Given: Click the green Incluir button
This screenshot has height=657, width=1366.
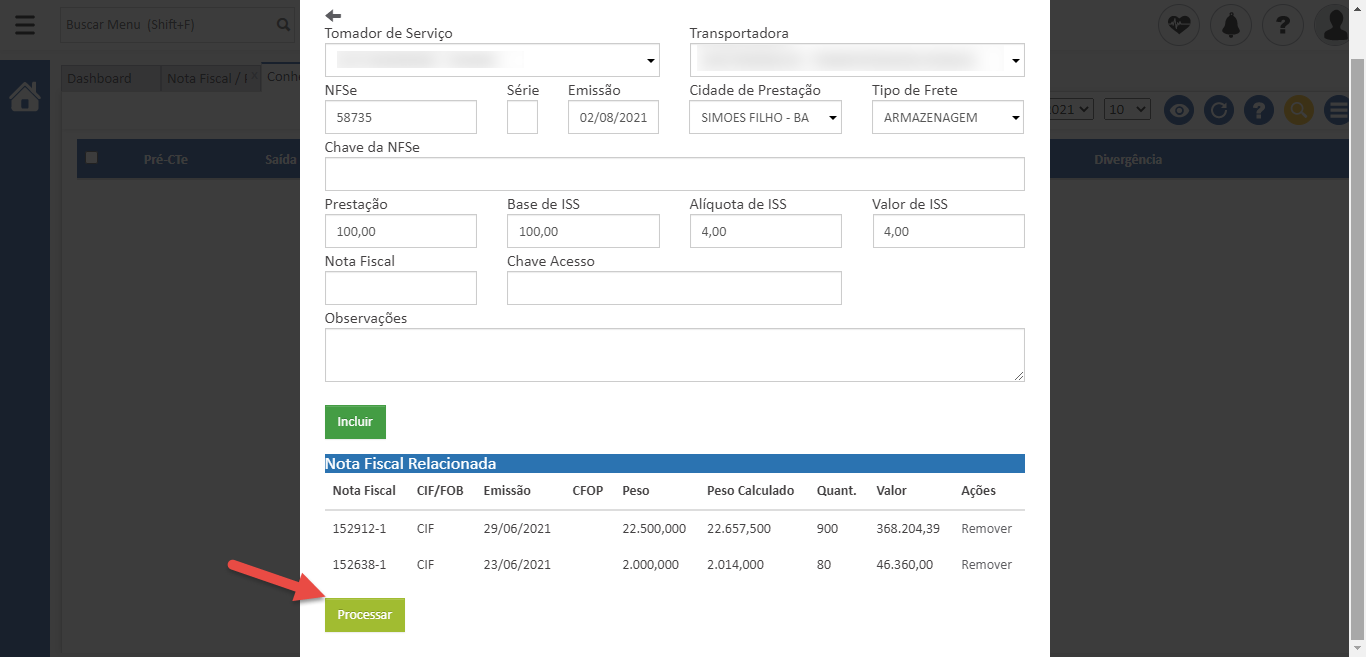Looking at the screenshot, I should (x=355, y=422).
